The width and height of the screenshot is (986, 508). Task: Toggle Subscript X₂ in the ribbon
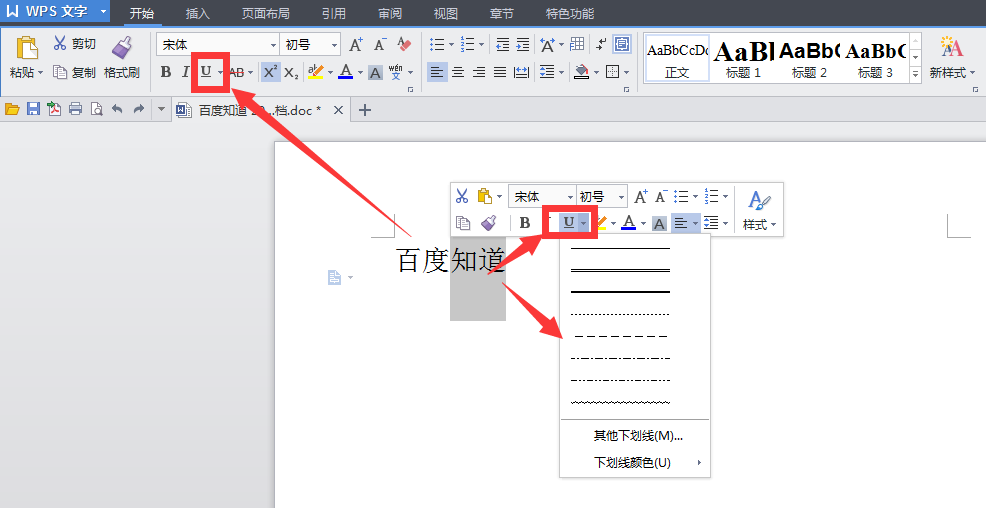291,73
